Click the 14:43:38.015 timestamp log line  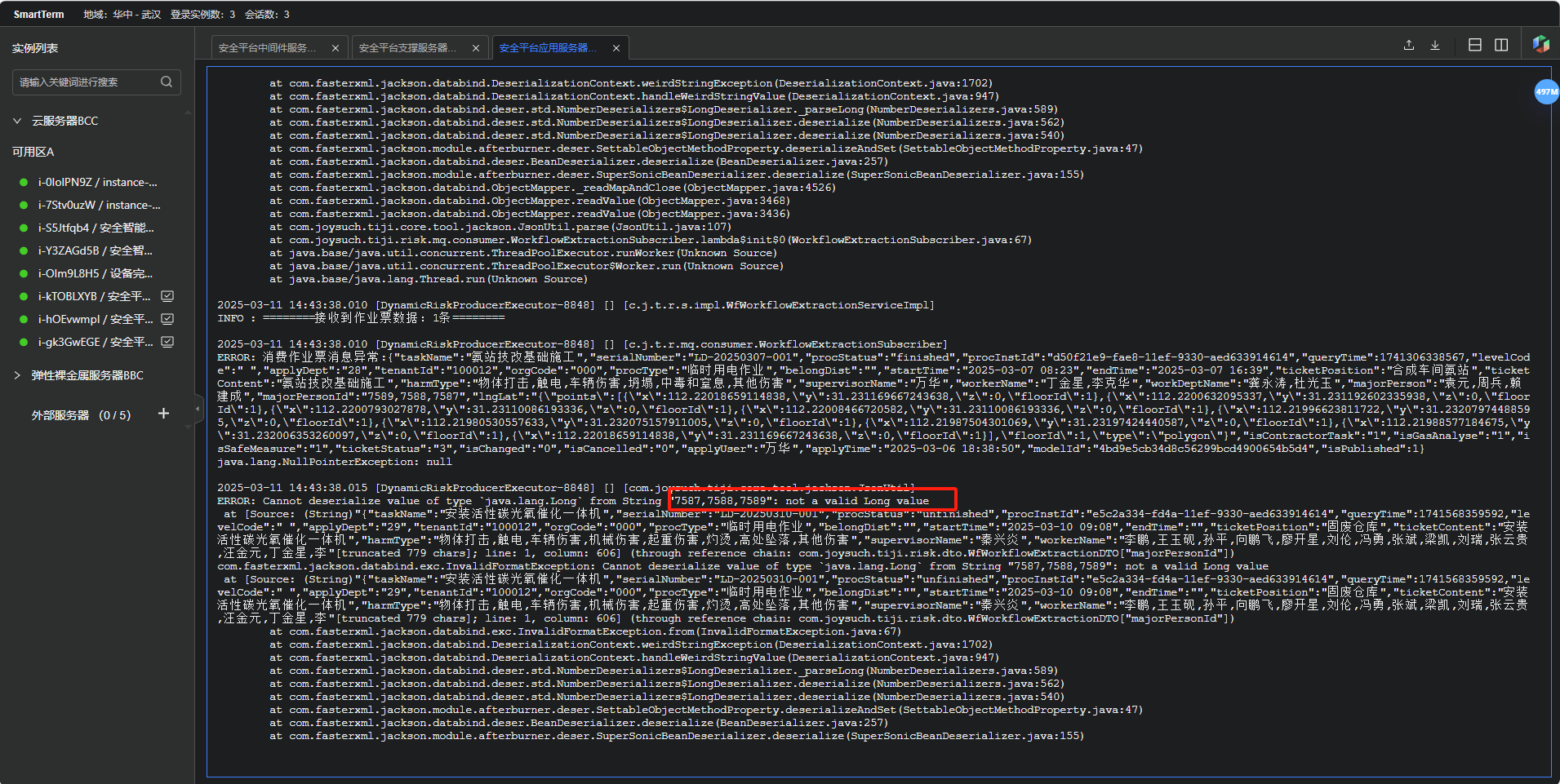point(566,488)
